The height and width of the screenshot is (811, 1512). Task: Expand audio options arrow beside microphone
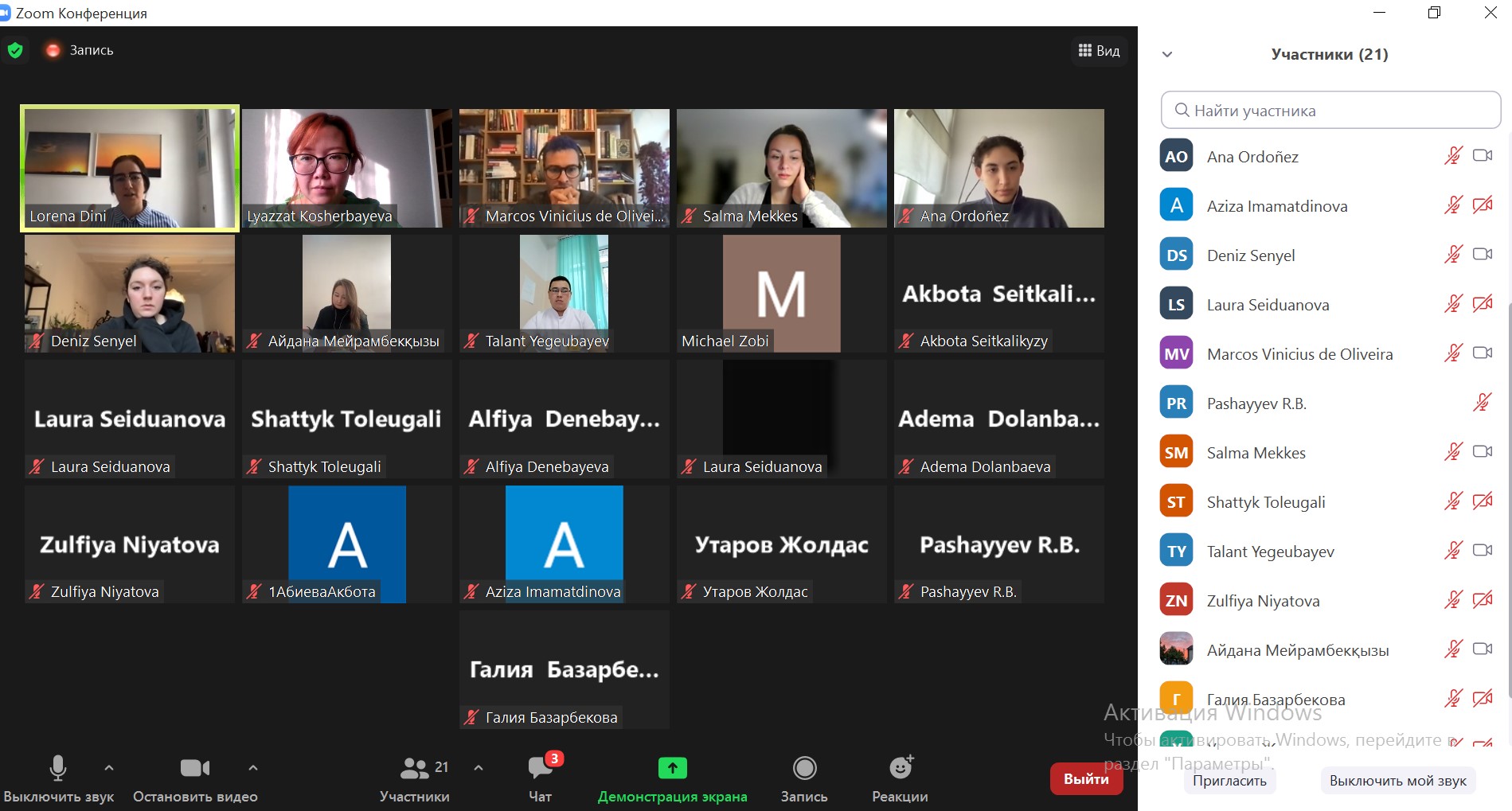tap(109, 768)
